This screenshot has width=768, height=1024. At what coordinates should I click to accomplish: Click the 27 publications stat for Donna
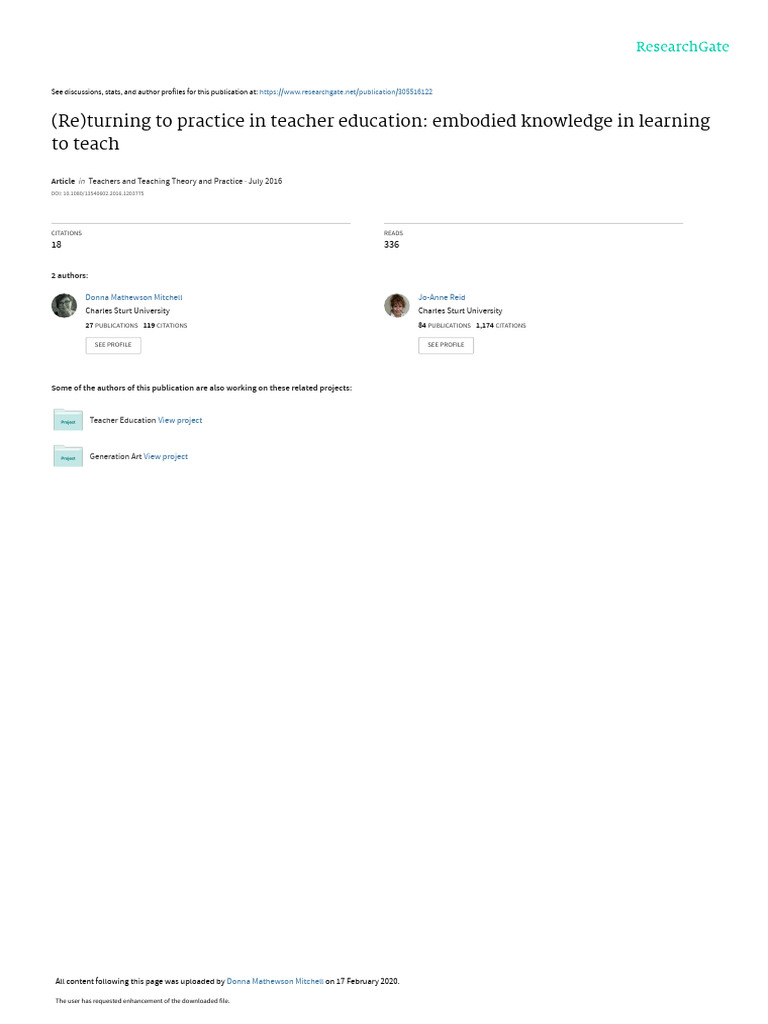tap(112, 325)
